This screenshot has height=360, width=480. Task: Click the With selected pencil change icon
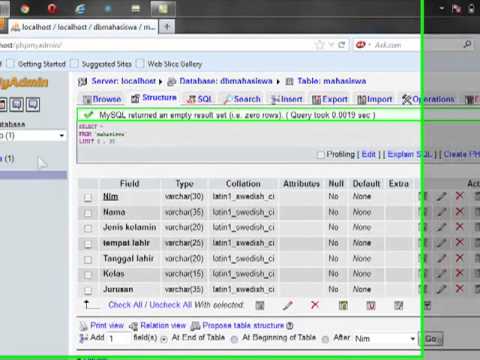tap(288, 305)
